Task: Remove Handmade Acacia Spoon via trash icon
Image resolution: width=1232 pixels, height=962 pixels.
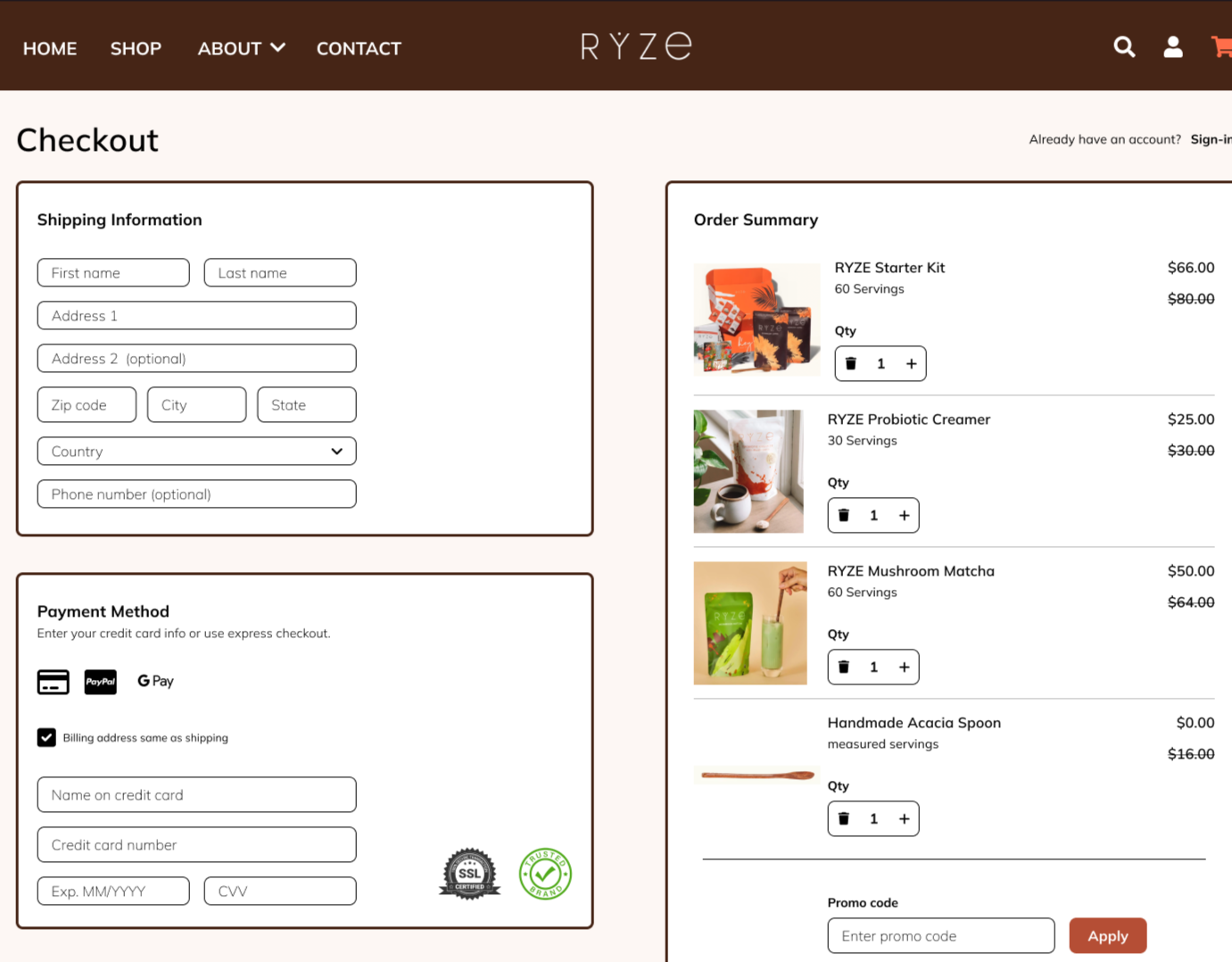Action: click(x=844, y=818)
